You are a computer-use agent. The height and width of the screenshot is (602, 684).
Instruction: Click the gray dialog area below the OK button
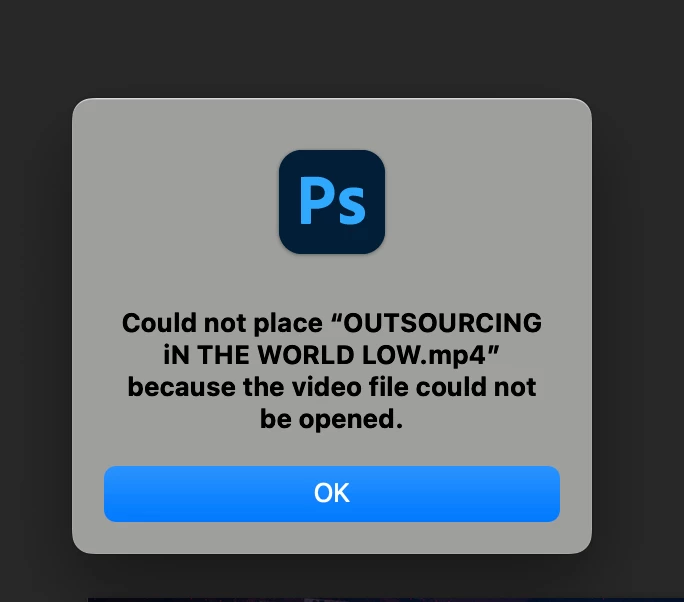tap(332, 537)
